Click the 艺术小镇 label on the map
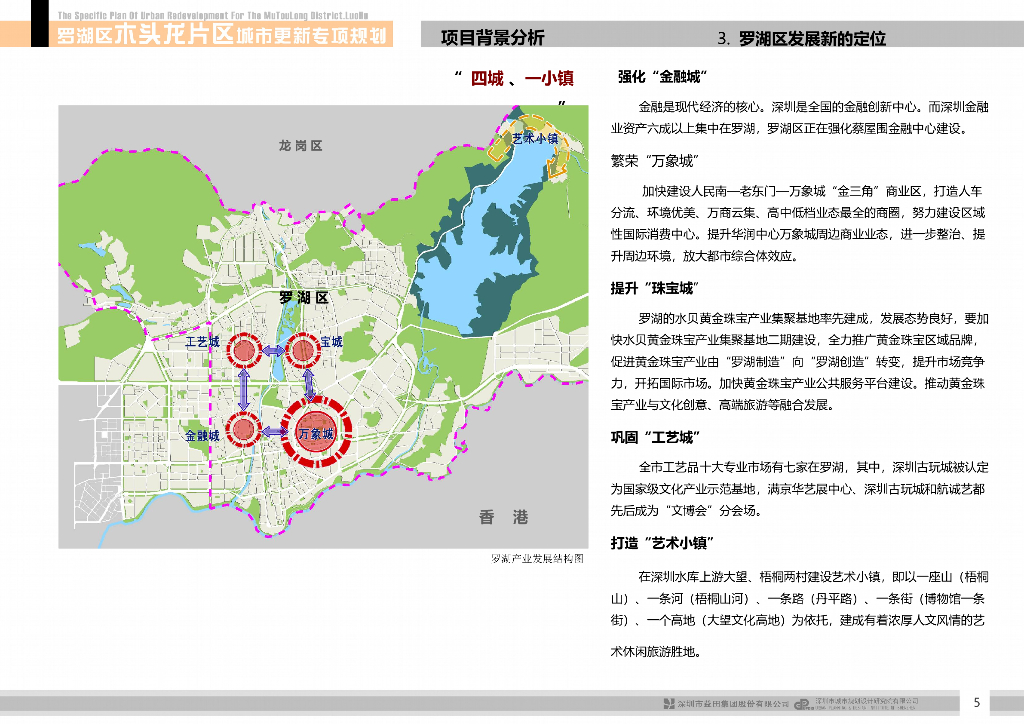The width and height of the screenshot is (1024, 724). 535,138
